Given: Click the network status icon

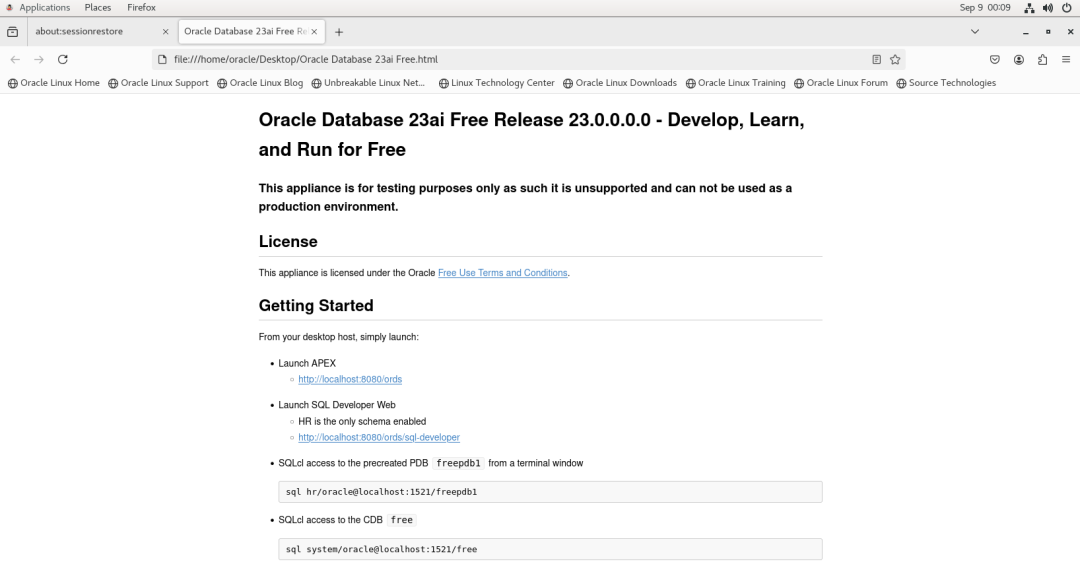Looking at the screenshot, I should click(1029, 8).
